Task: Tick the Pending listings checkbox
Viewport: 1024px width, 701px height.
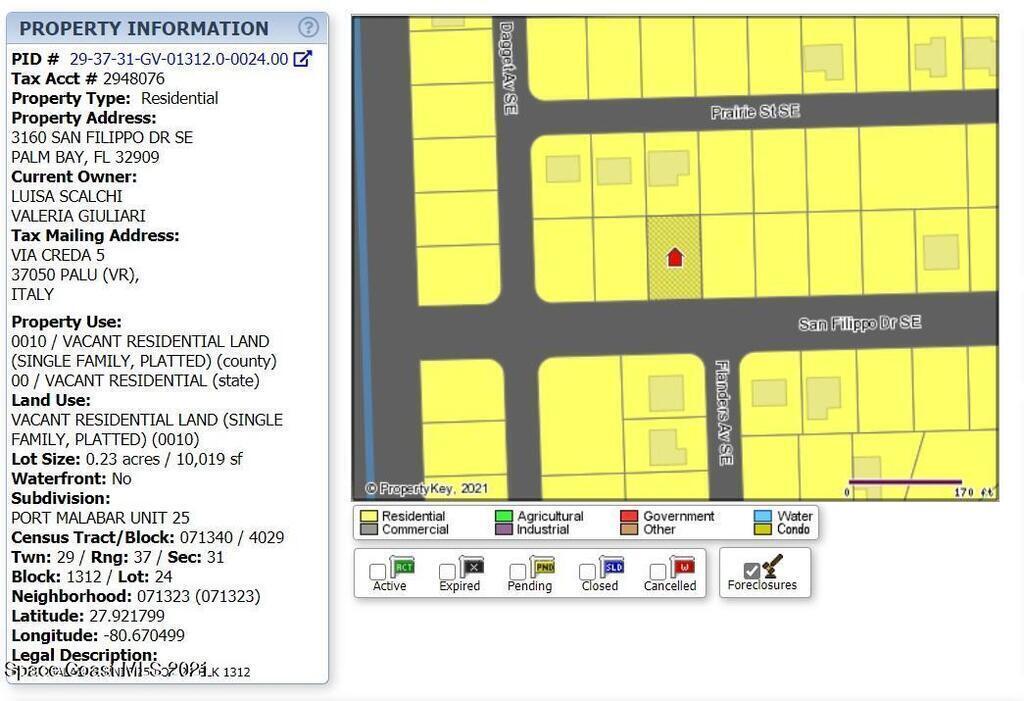Action: pyautogui.click(x=518, y=572)
